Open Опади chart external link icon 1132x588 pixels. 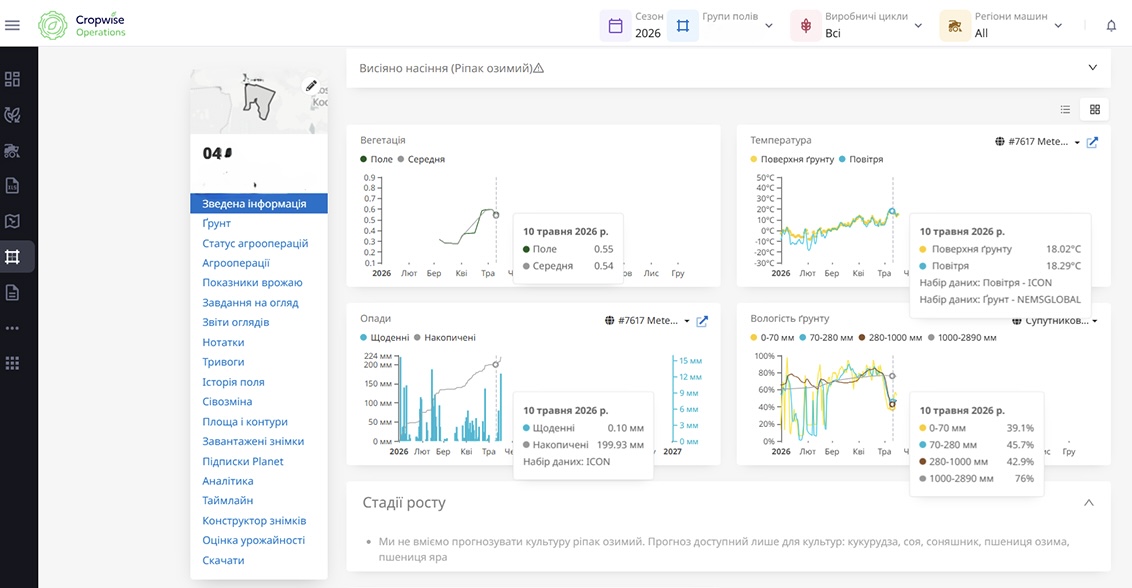702,321
